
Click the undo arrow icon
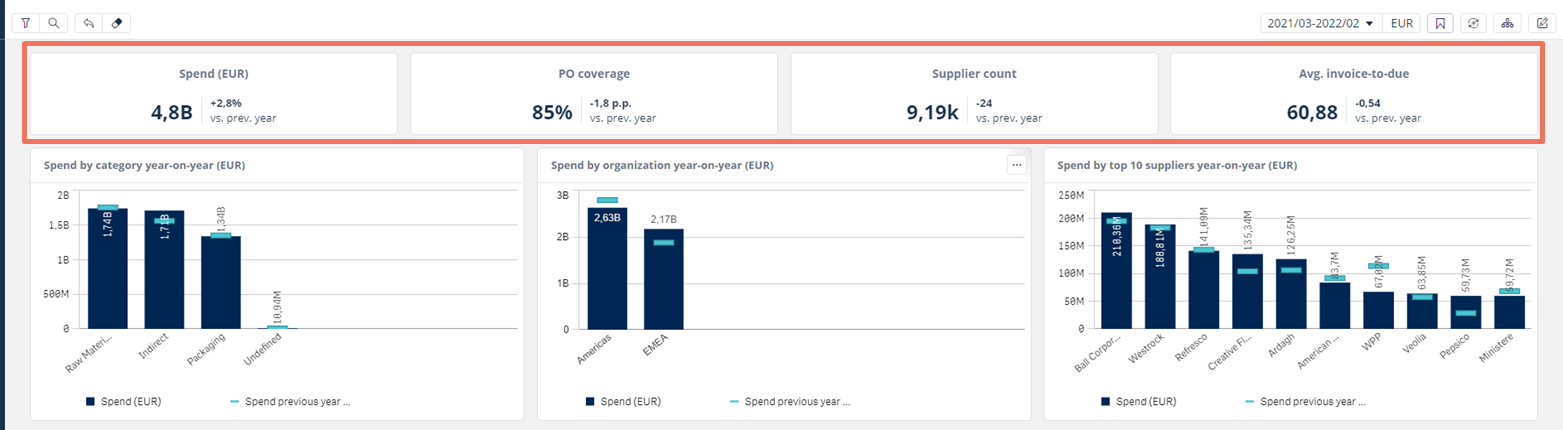[x=89, y=22]
